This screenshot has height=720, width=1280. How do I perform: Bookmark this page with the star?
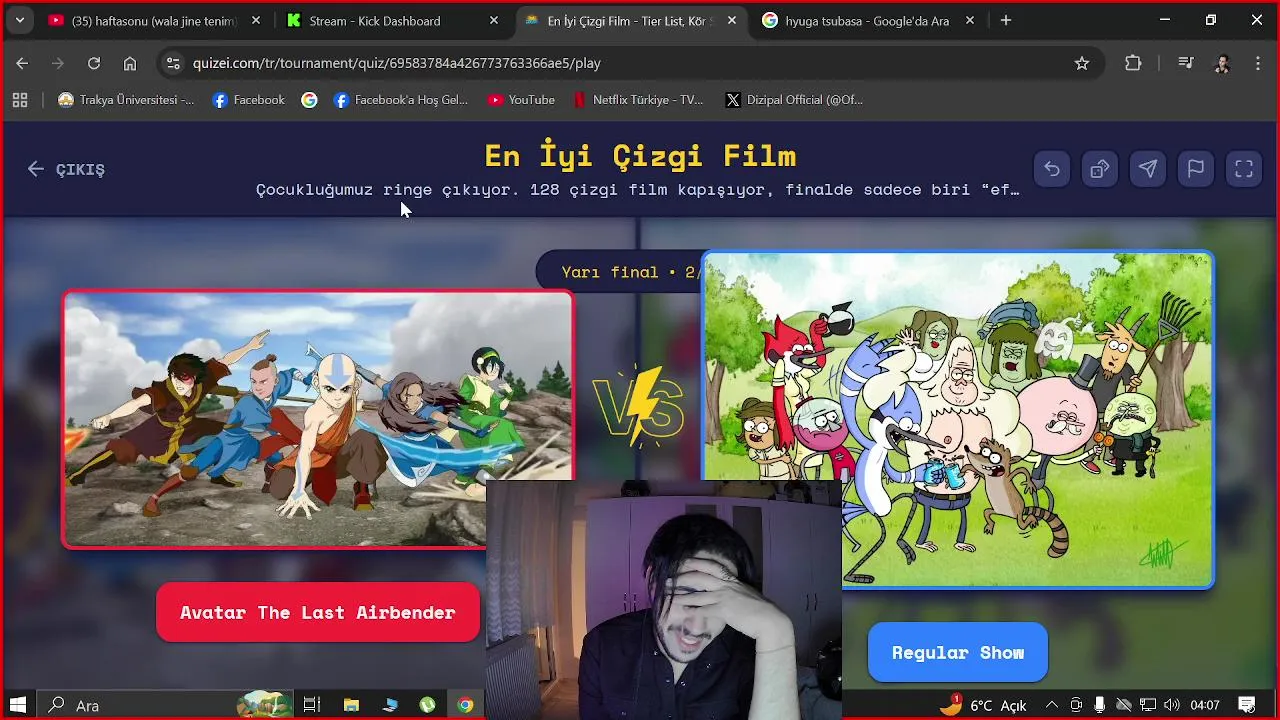tap(1082, 63)
